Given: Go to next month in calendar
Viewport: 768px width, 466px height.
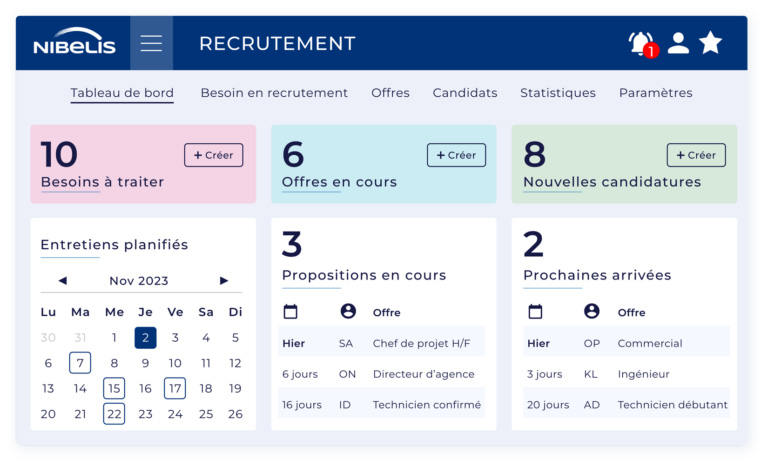Looking at the screenshot, I should pos(224,280).
